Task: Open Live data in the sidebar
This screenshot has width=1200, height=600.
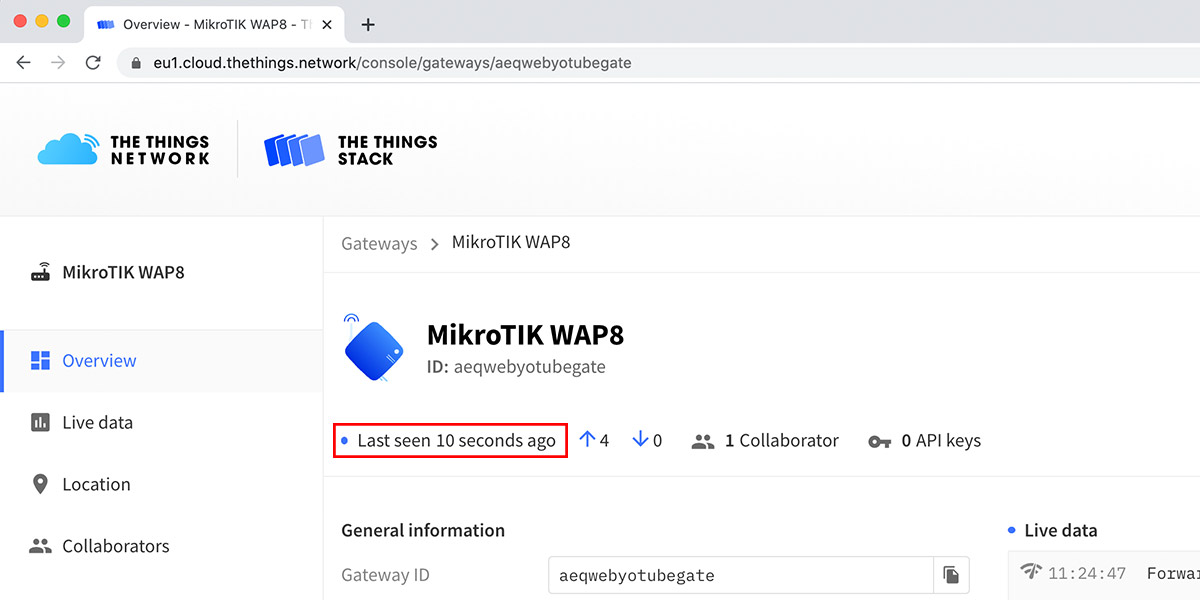Action: click(x=162, y=423)
